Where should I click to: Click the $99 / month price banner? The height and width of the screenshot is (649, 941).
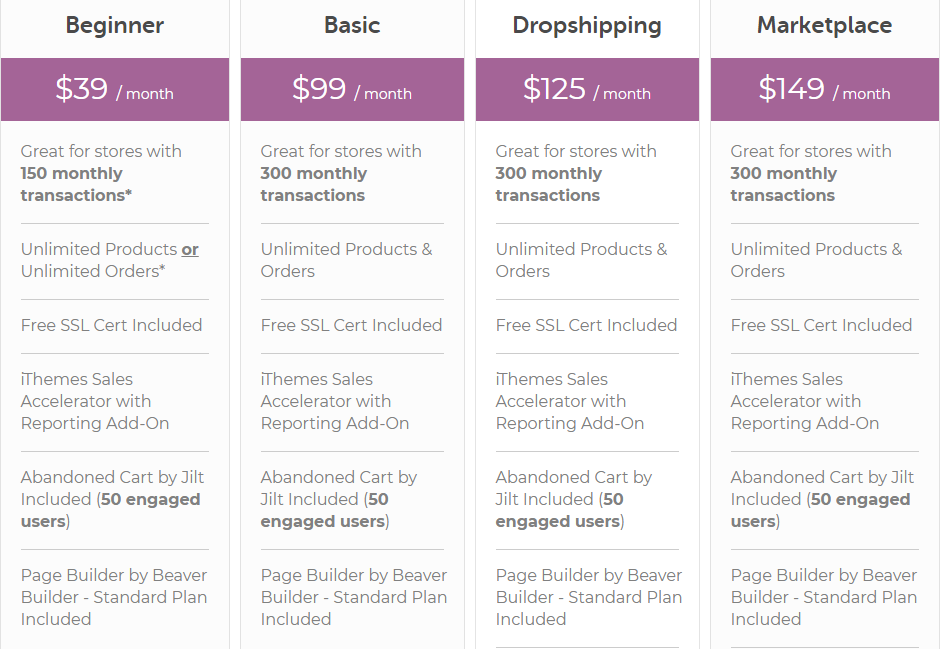tap(352, 89)
